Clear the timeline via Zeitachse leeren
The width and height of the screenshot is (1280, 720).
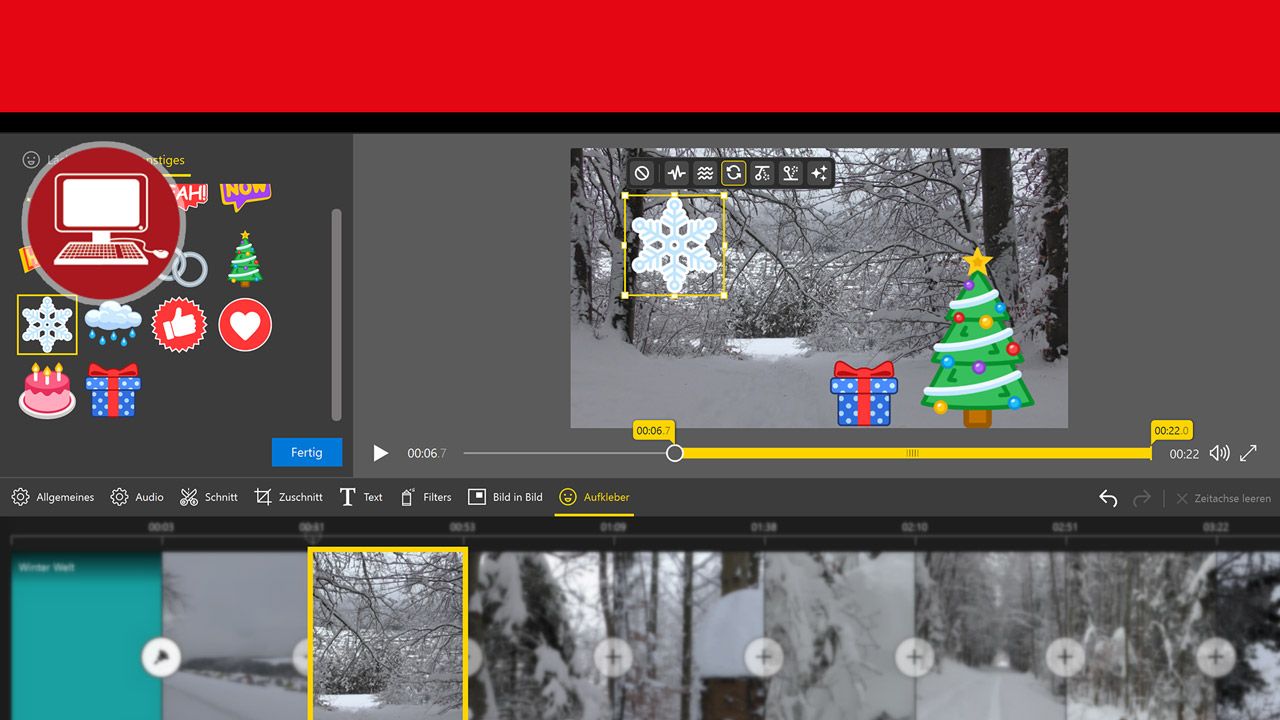1232,497
